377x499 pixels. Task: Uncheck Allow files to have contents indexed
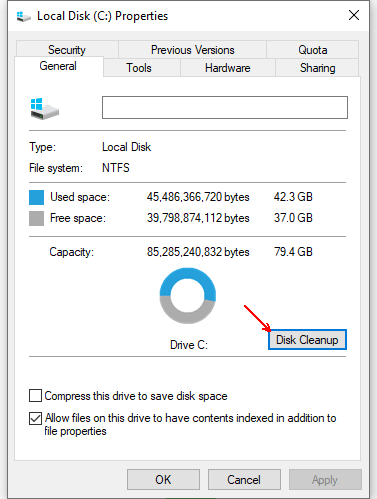click(x=35, y=418)
